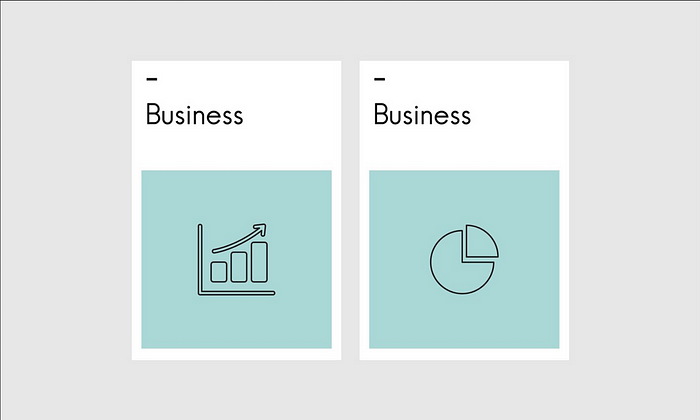Select the middle bar in growth chart
Screen dimensions: 700x420
pyautogui.click(x=239, y=266)
